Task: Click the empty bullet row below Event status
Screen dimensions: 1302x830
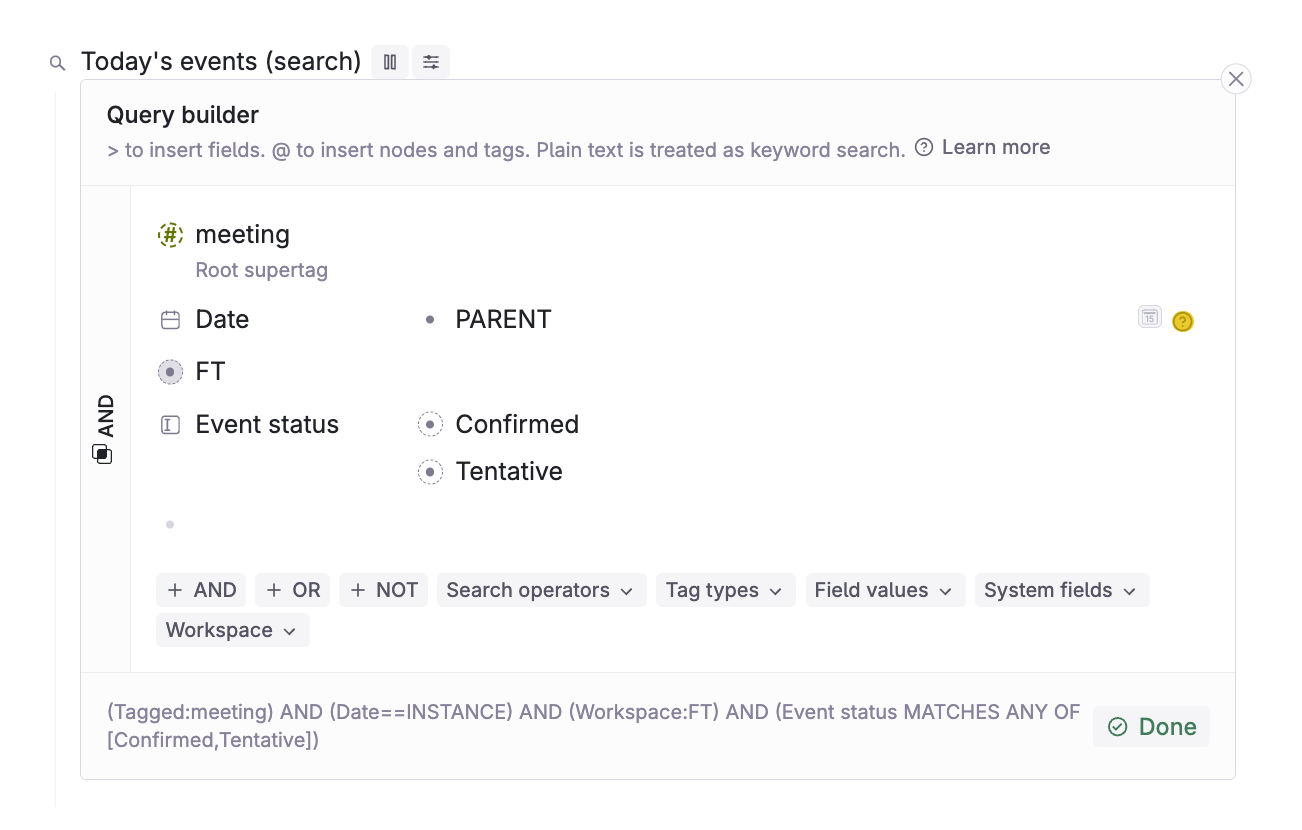Action: pos(170,524)
